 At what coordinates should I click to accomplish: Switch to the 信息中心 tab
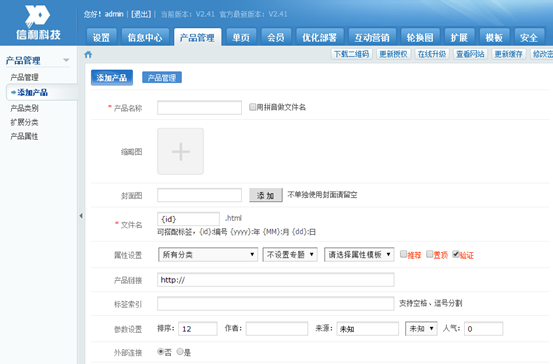(145, 37)
